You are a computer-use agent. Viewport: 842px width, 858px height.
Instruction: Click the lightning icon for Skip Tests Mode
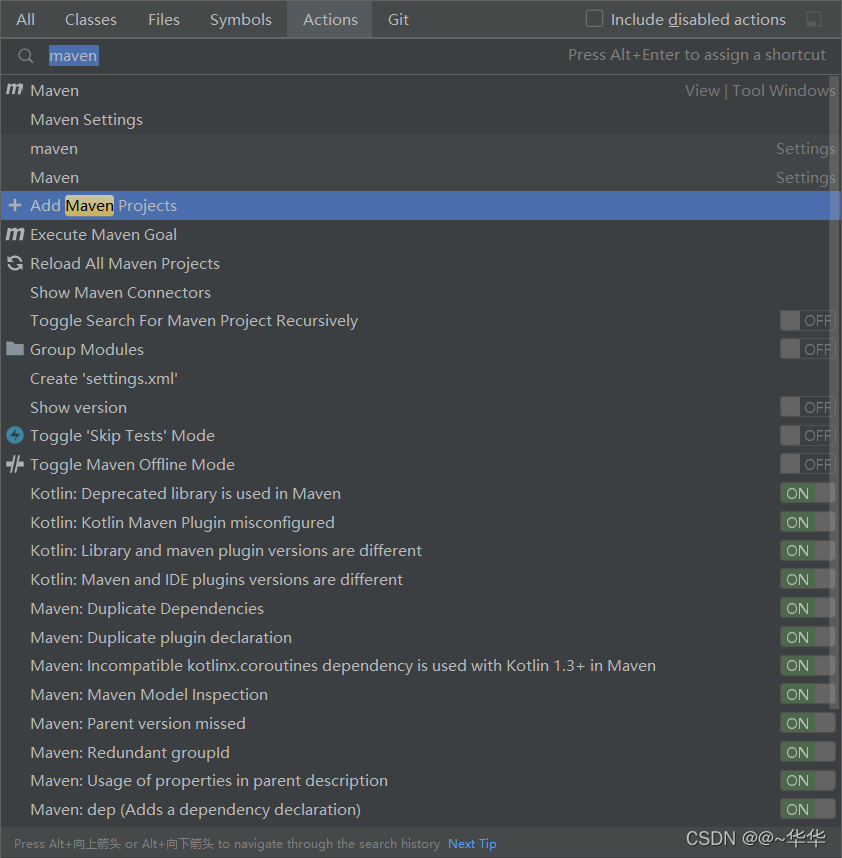(x=13, y=435)
